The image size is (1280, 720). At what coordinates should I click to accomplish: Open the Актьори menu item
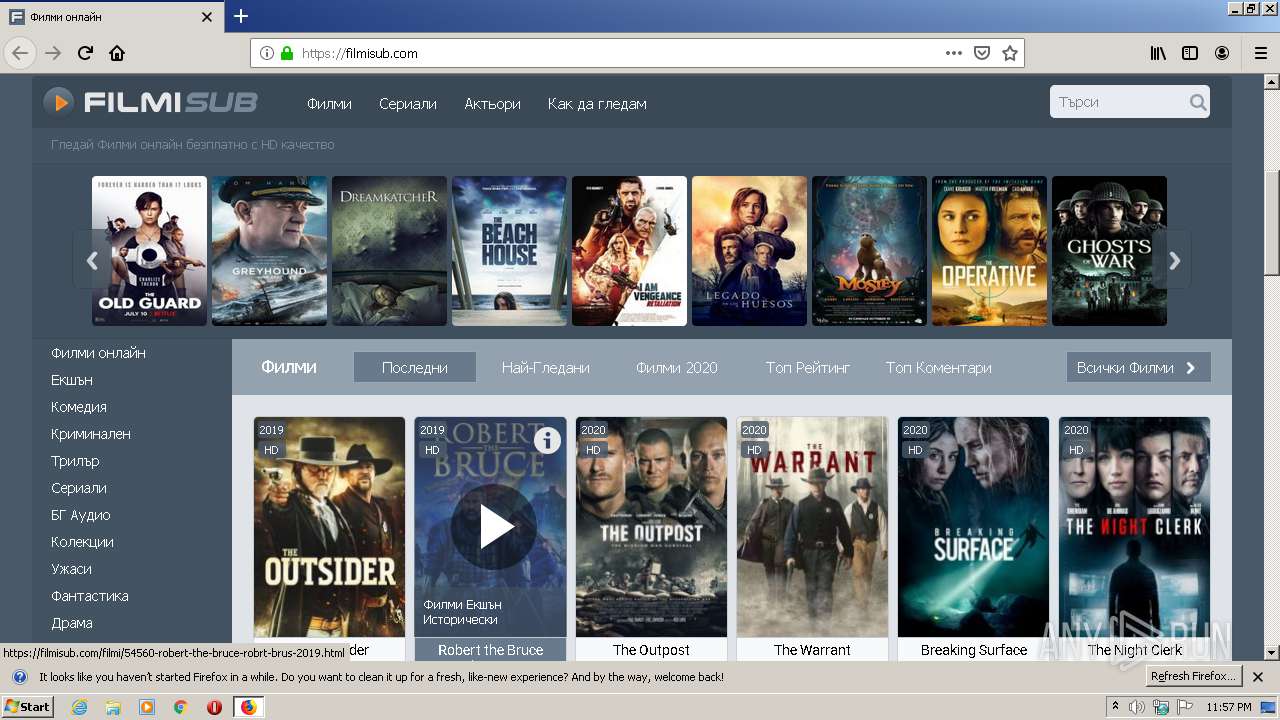click(492, 103)
